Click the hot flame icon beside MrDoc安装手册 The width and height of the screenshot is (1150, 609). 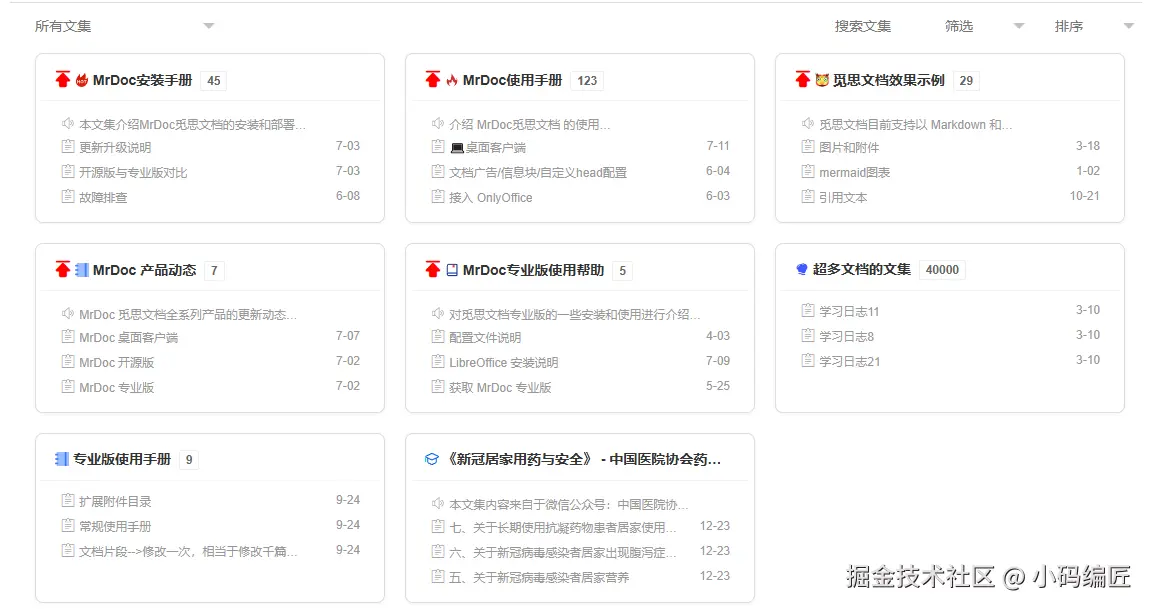pos(82,80)
